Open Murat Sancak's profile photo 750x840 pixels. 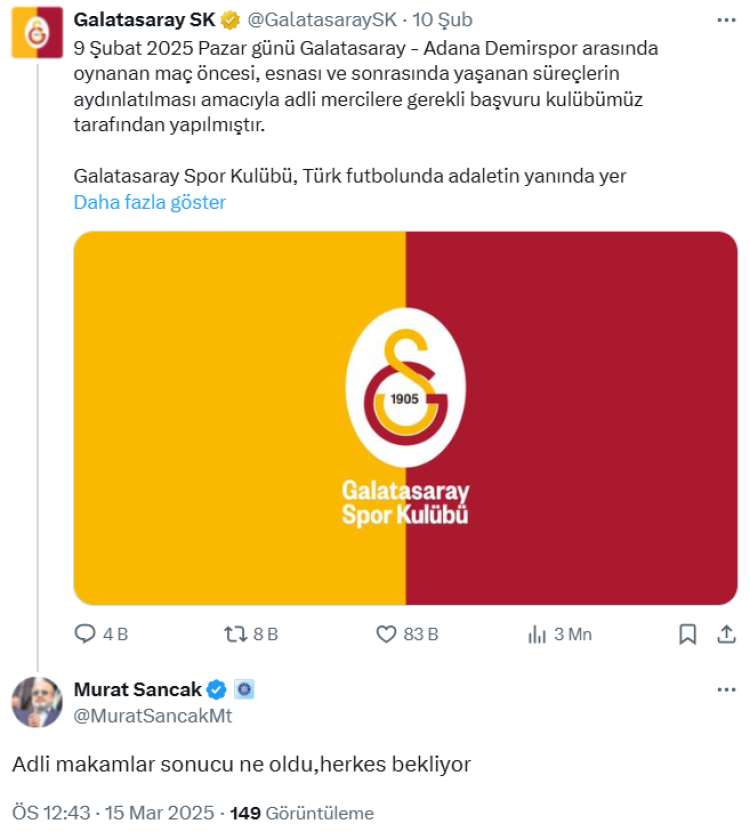[36, 701]
